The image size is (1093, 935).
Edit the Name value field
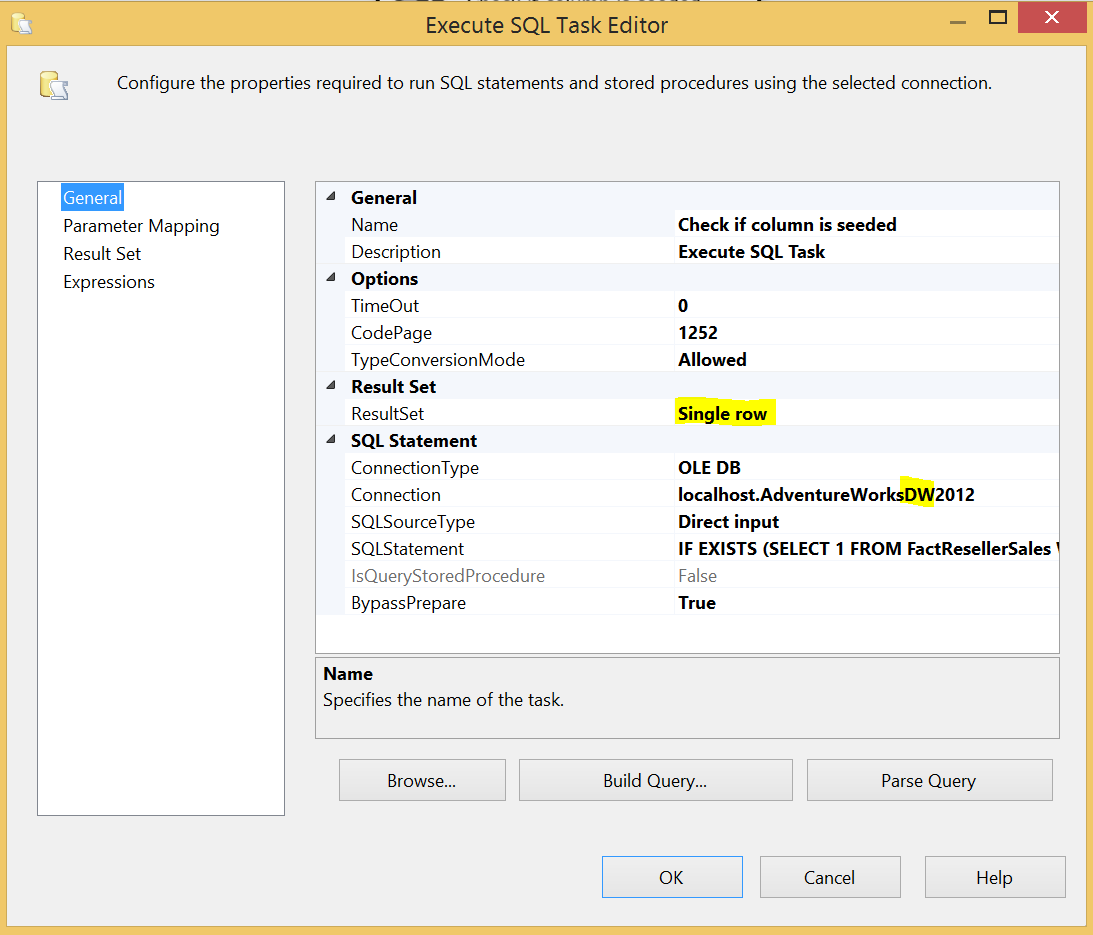tap(787, 225)
